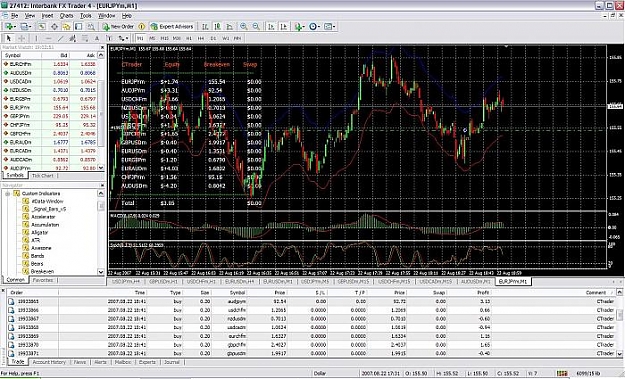Toggle the Terminal window icon

79,27
